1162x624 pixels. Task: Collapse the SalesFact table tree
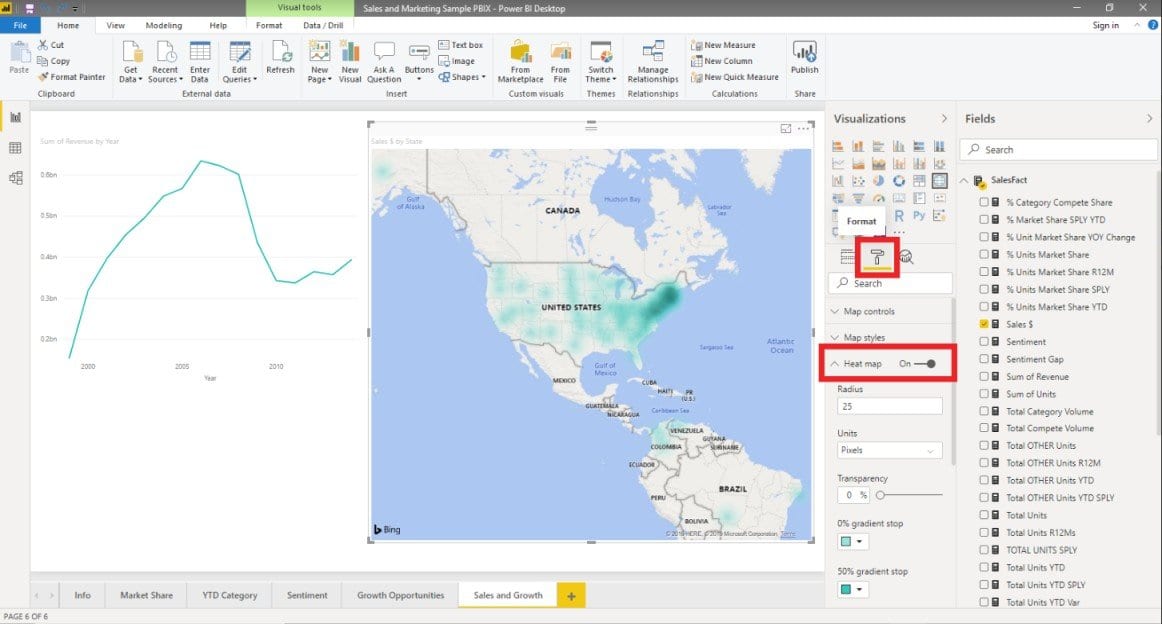964,180
